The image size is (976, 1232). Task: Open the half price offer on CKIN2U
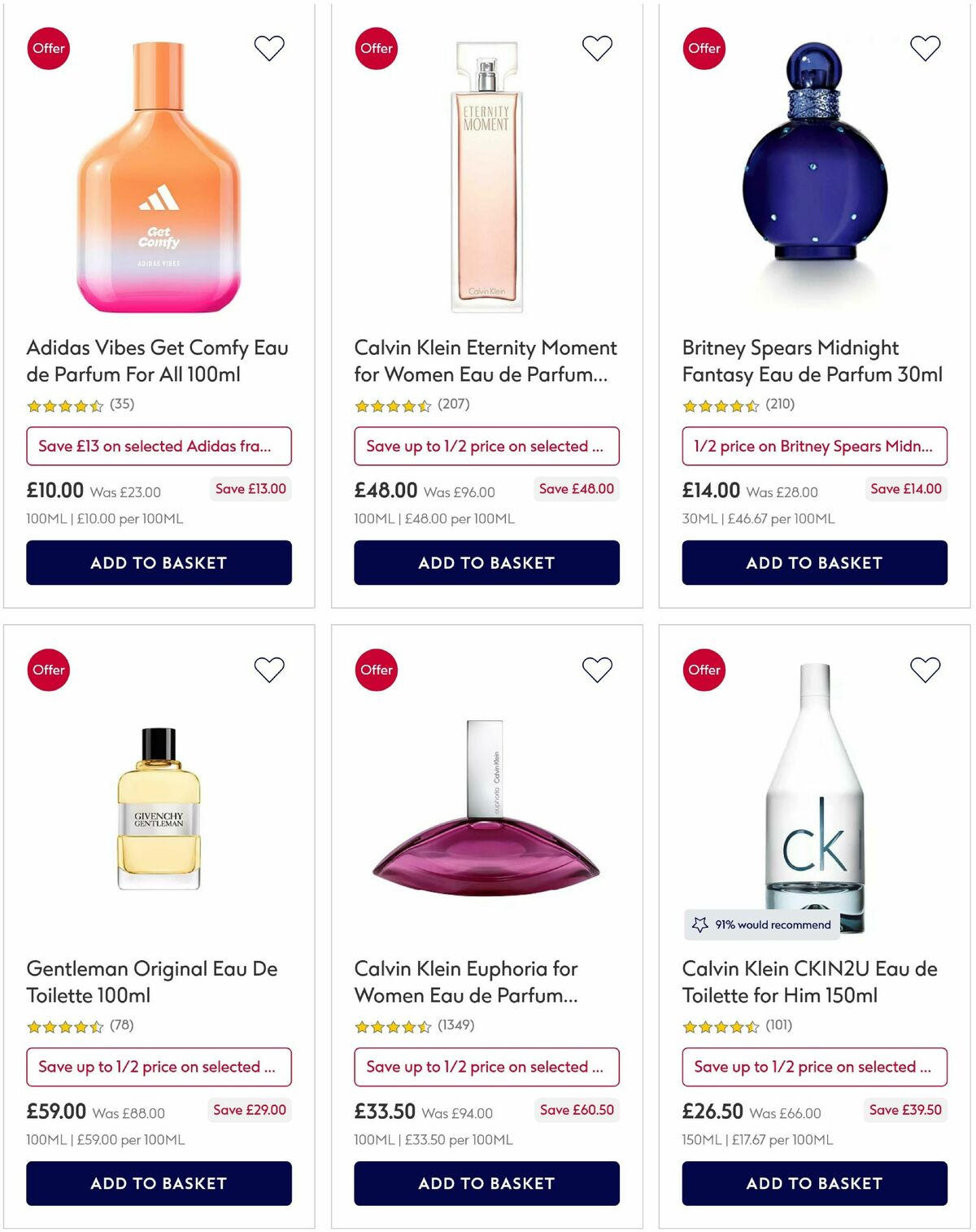[816, 1067]
